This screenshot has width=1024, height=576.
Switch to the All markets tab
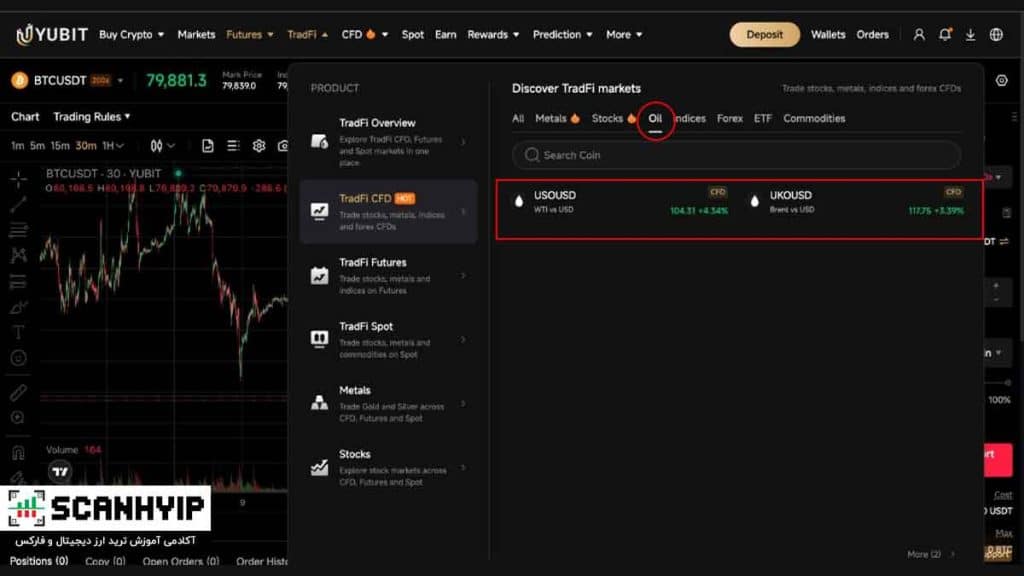[518, 118]
